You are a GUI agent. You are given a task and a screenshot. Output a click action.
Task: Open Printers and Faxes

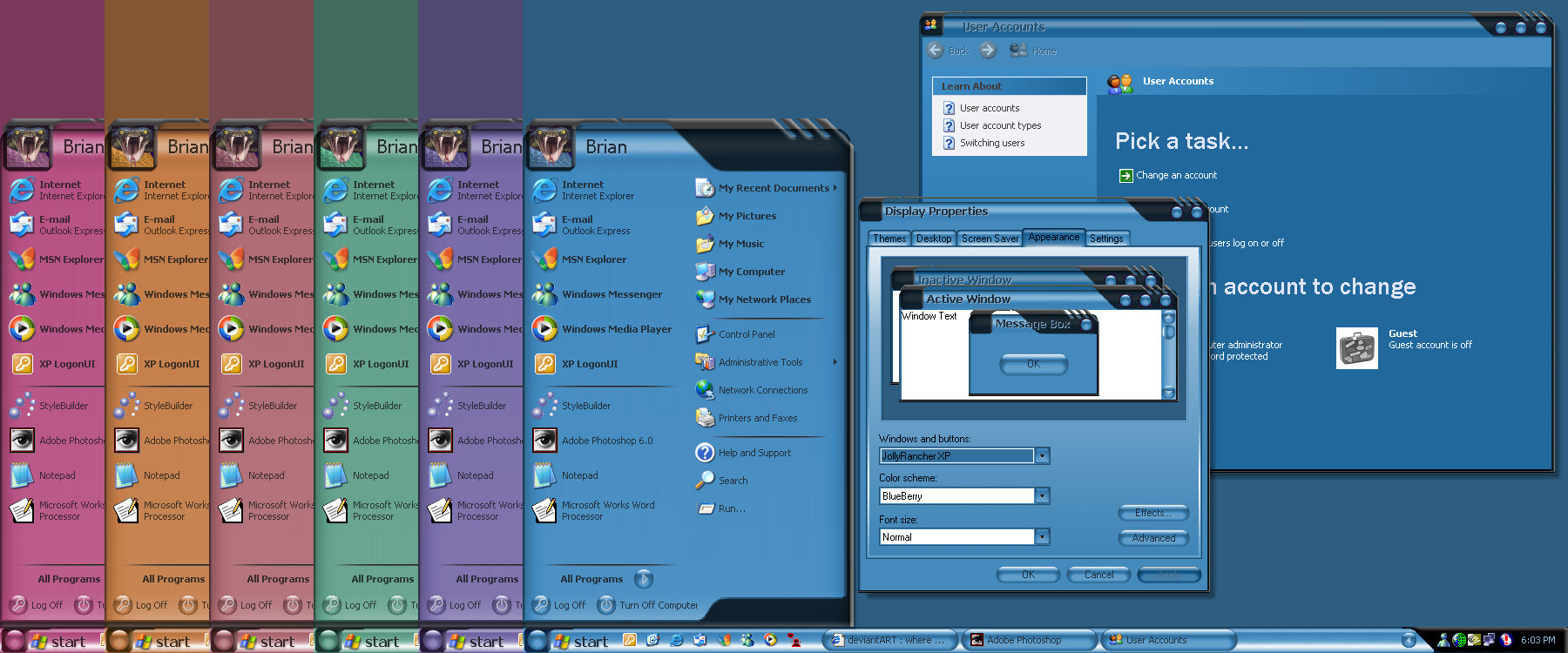747,418
